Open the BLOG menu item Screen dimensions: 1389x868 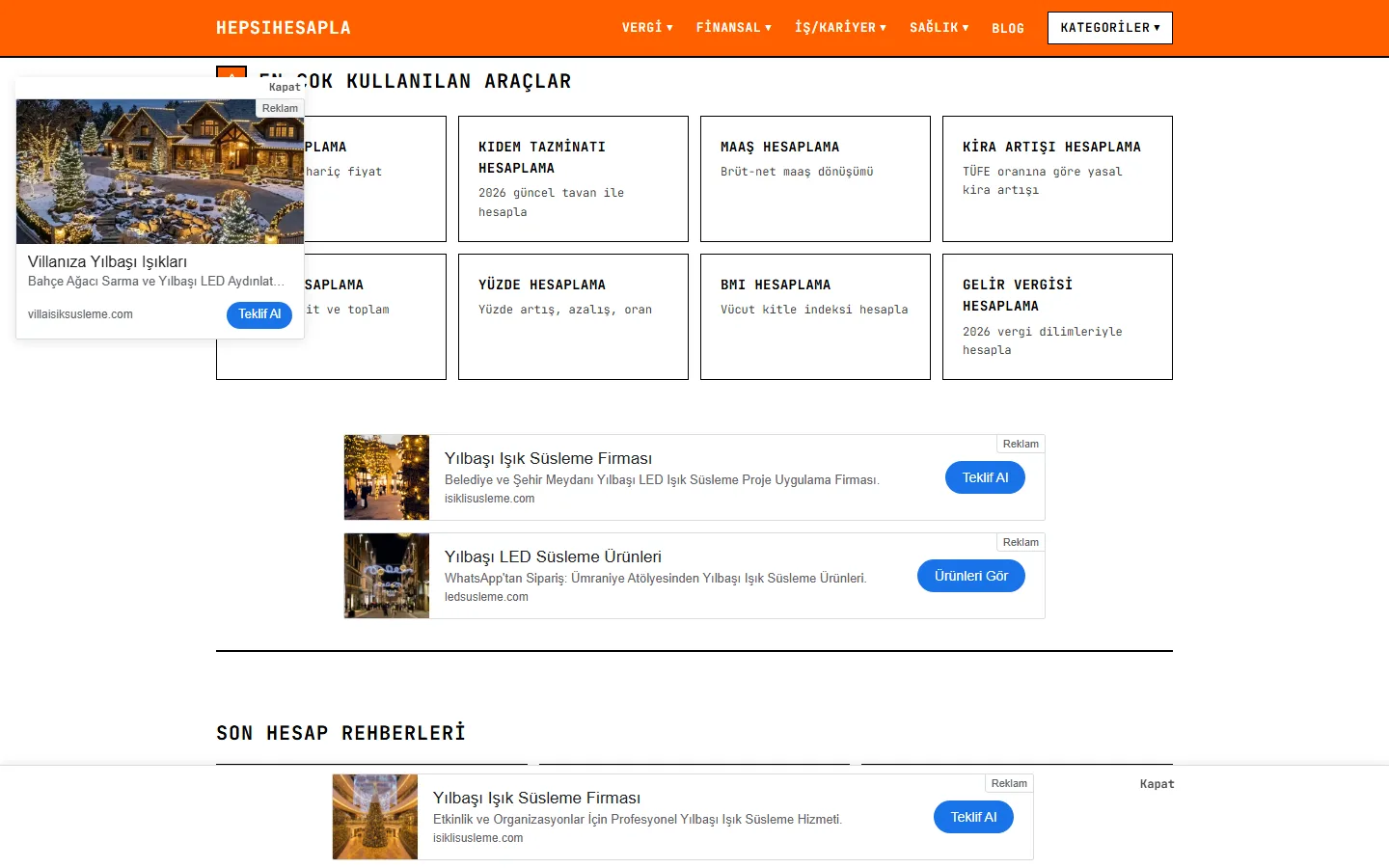coord(1008,28)
